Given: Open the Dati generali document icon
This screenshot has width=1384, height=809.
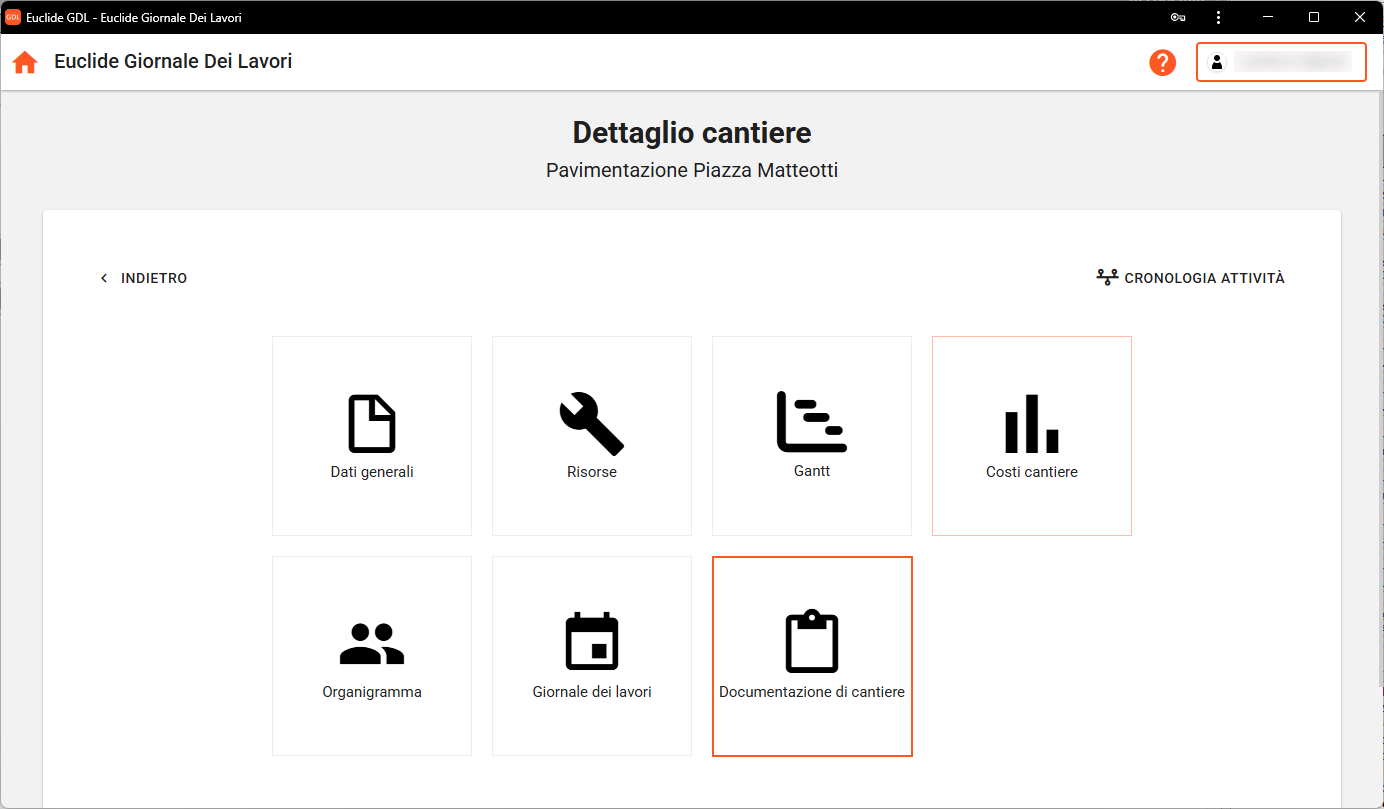Looking at the screenshot, I should pos(372,424).
